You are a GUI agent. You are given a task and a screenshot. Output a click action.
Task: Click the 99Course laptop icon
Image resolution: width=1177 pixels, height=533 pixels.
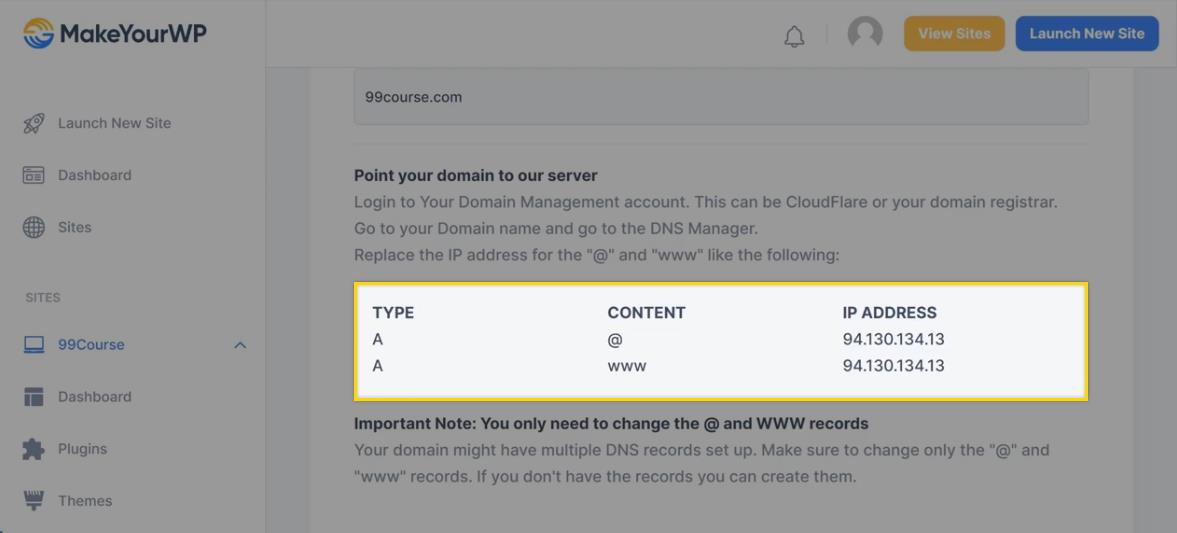point(34,345)
